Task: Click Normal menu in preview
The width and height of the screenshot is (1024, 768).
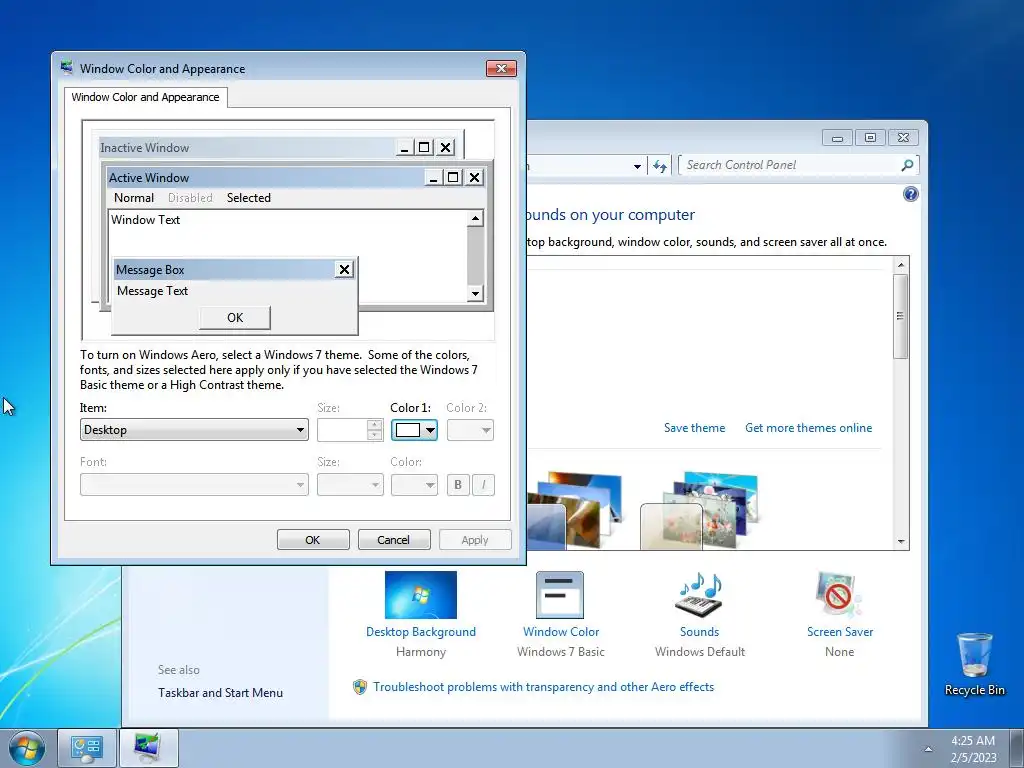Action: (x=134, y=198)
